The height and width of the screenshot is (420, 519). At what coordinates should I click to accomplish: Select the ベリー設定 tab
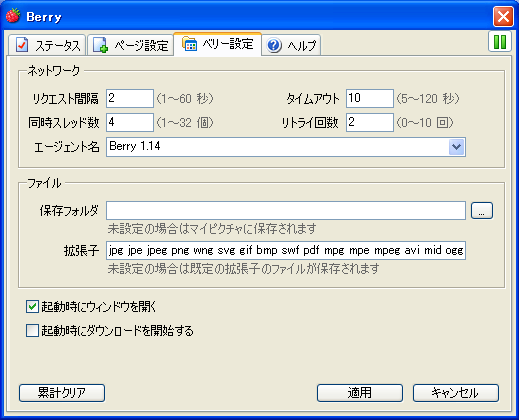coord(217,44)
